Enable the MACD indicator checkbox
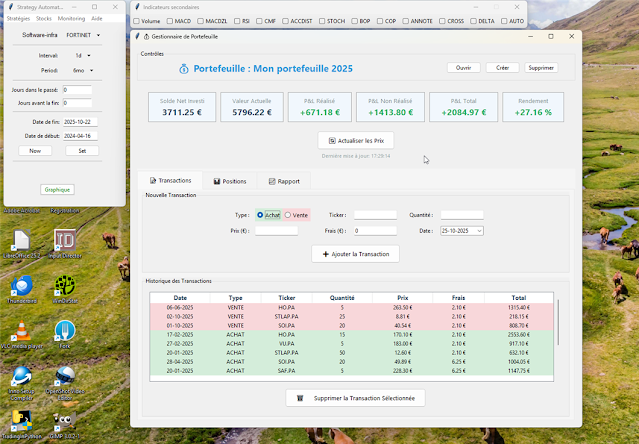The image size is (639, 444). click(x=169, y=21)
